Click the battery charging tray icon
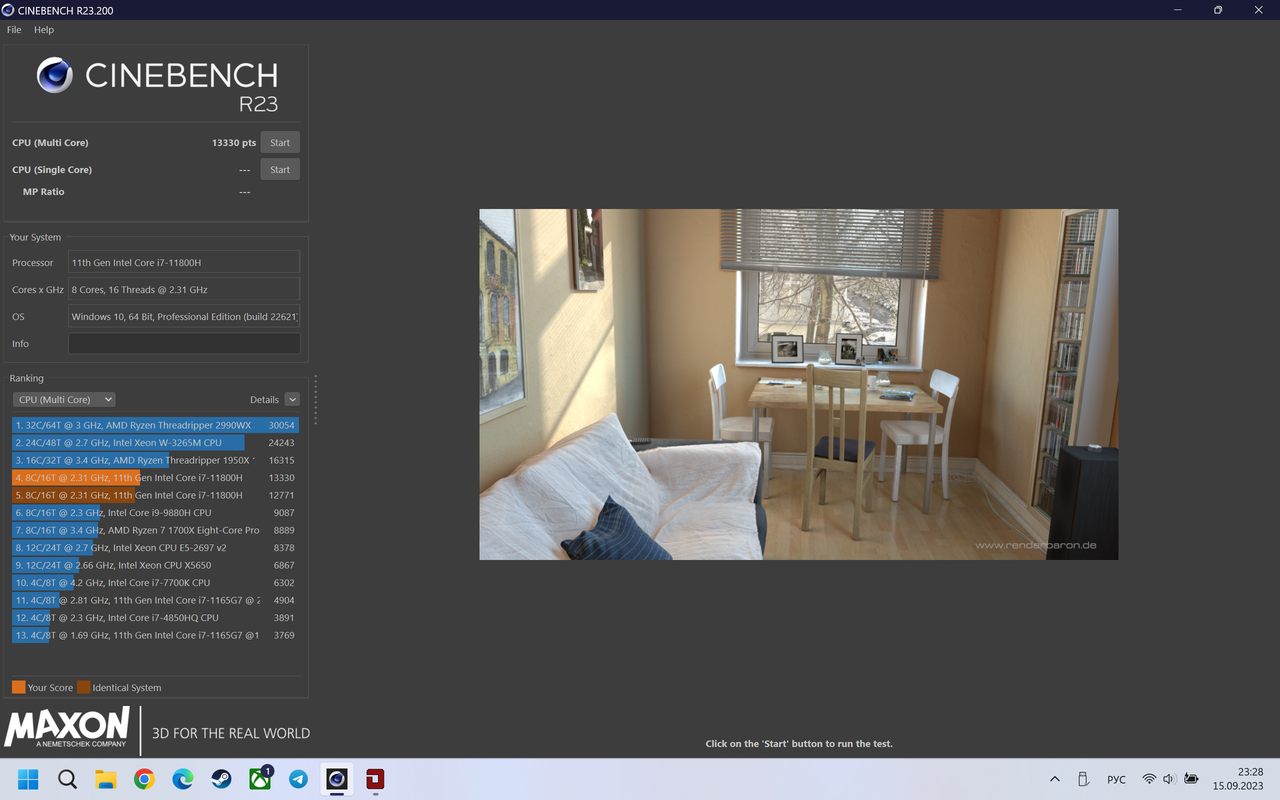 [x=1191, y=779]
